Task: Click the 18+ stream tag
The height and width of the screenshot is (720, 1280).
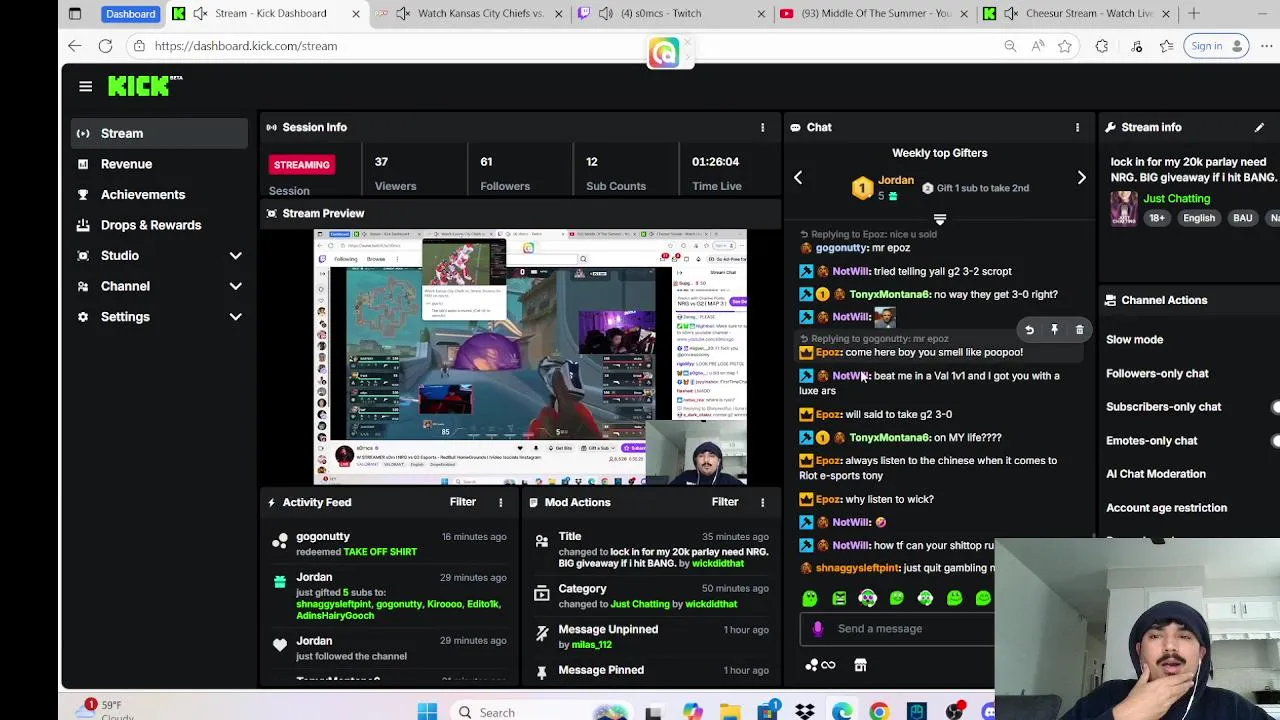Action: coord(1157,218)
